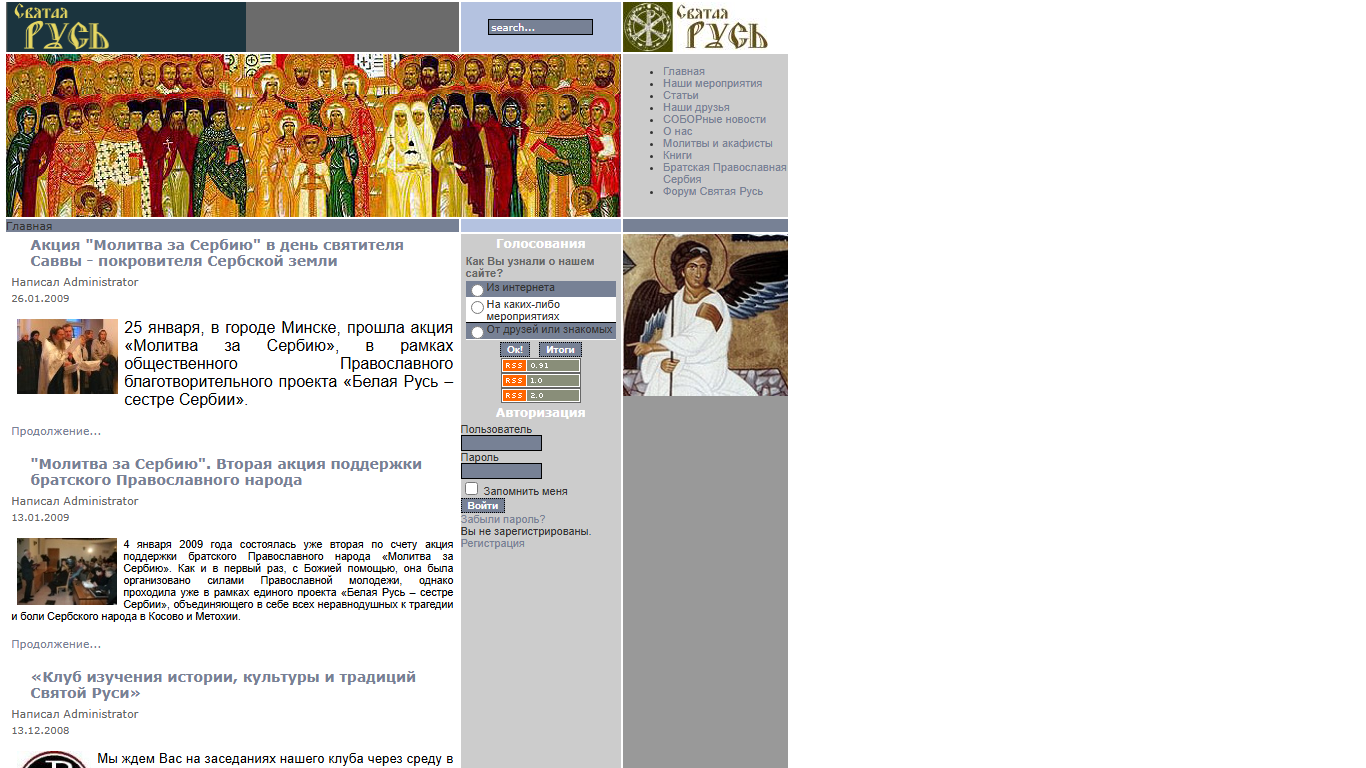Image resolution: width=1366 pixels, height=768 pixels.
Task: Submit the poll vote with the Ок! button
Action: [x=515, y=349]
